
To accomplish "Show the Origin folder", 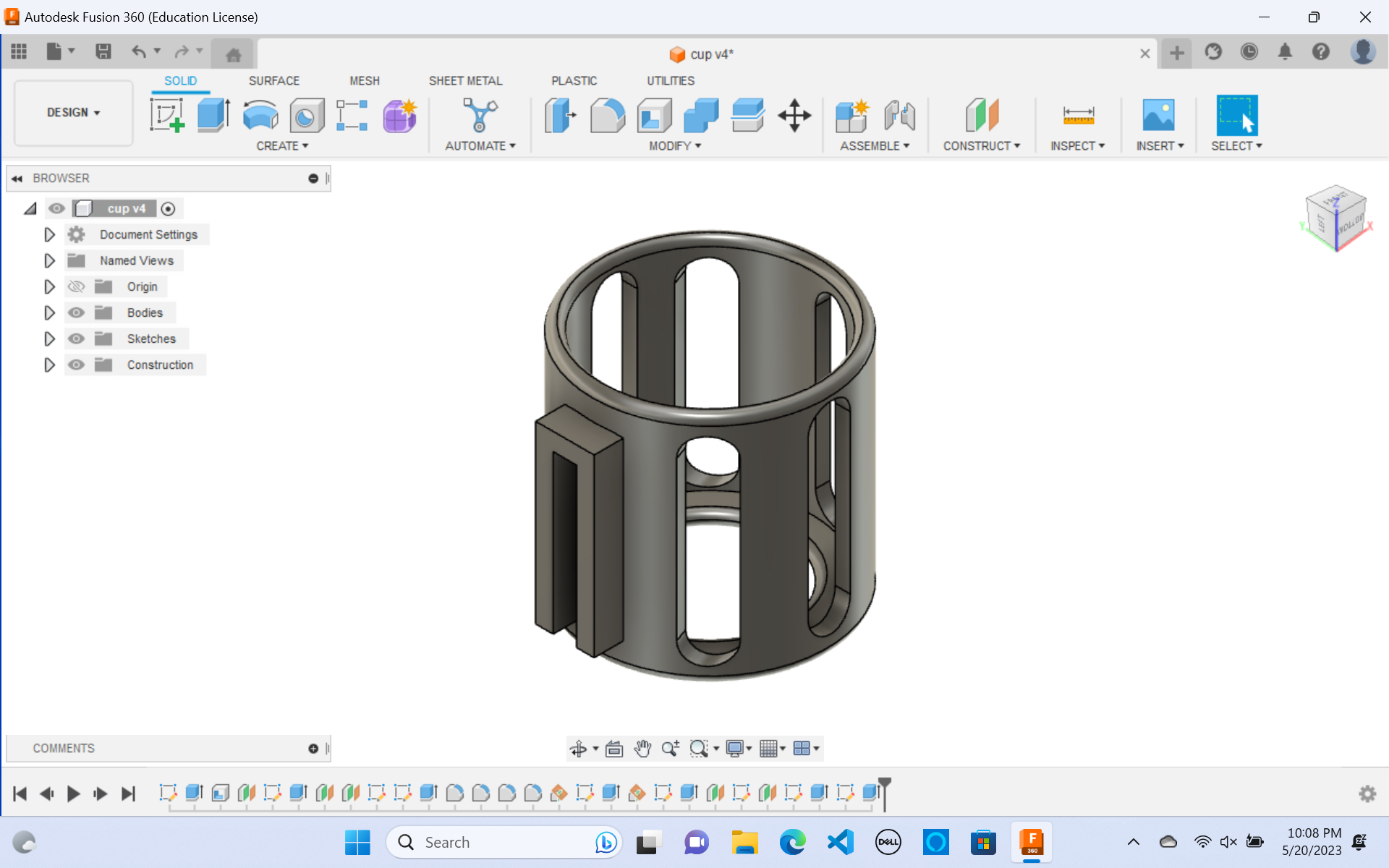I will (76, 286).
